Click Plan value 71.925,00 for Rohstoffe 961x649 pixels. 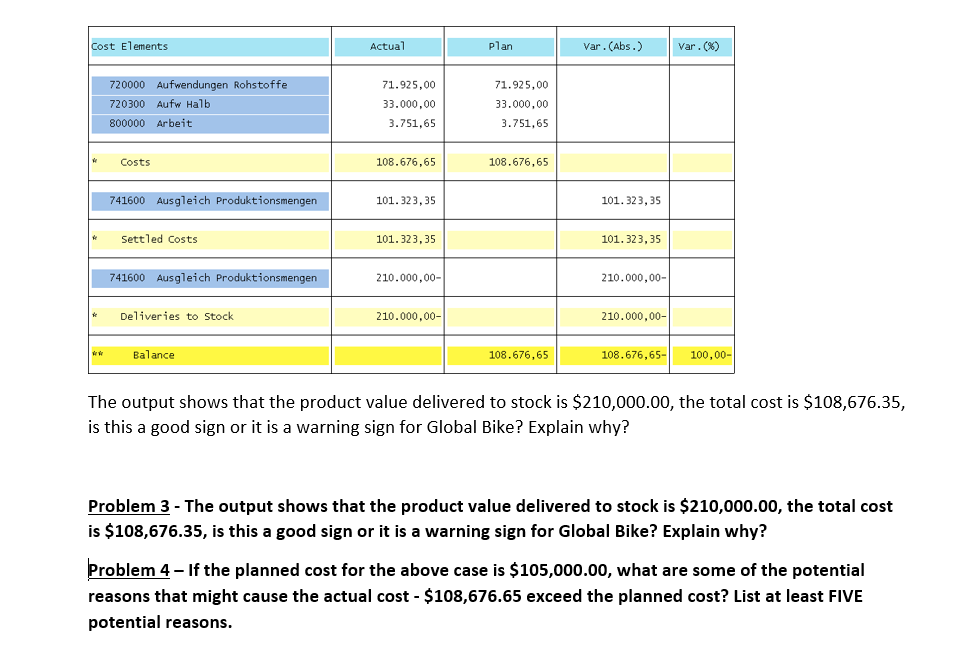522,85
